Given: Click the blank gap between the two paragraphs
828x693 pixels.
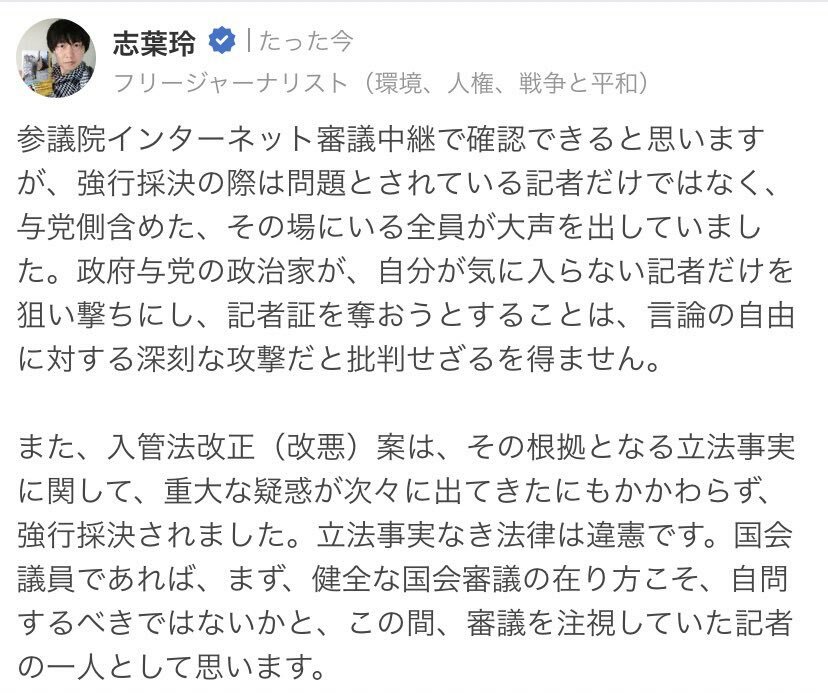Looking at the screenshot, I should pyautogui.click(x=406, y=404).
